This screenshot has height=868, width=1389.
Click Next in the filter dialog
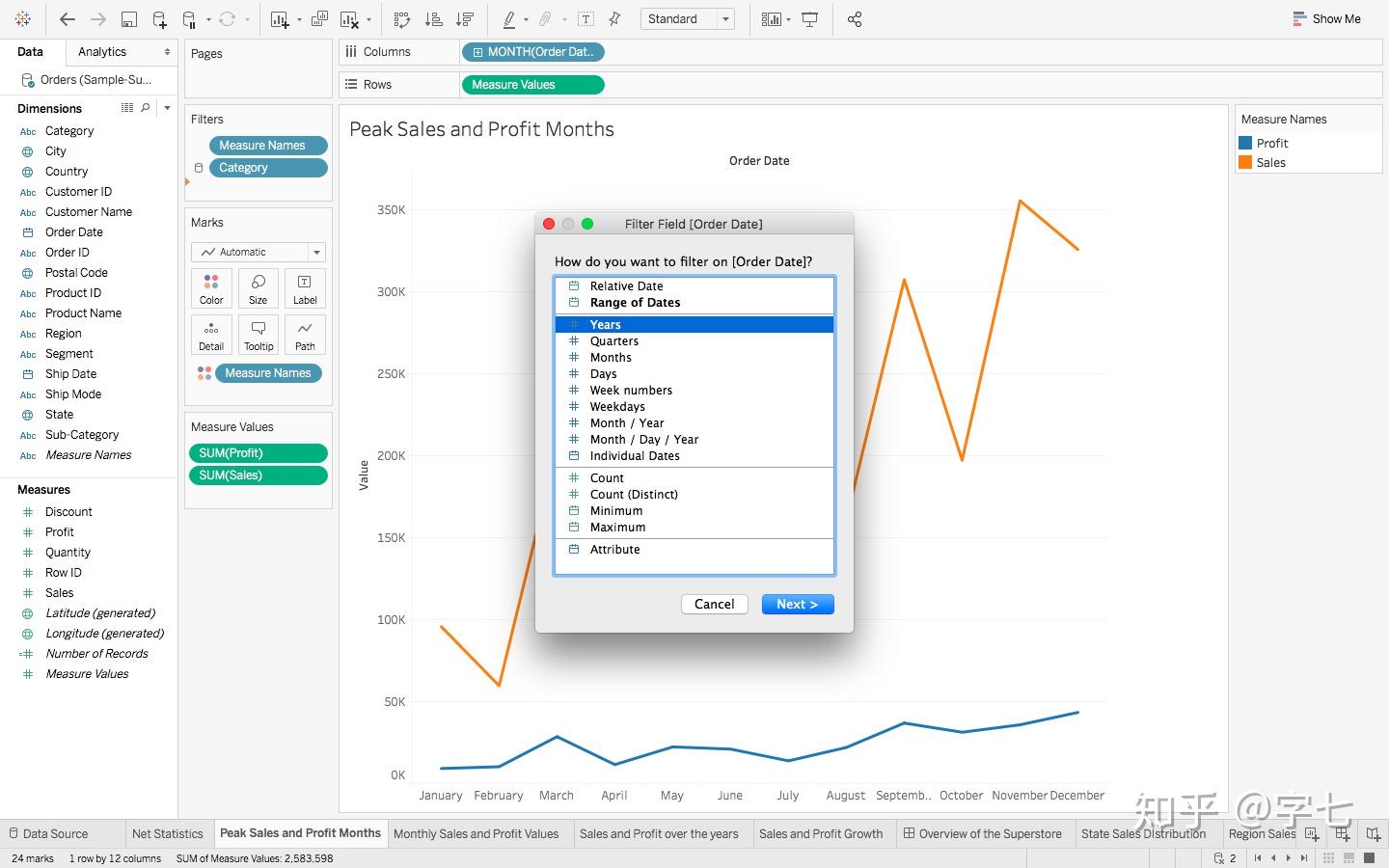pyautogui.click(x=798, y=604)
